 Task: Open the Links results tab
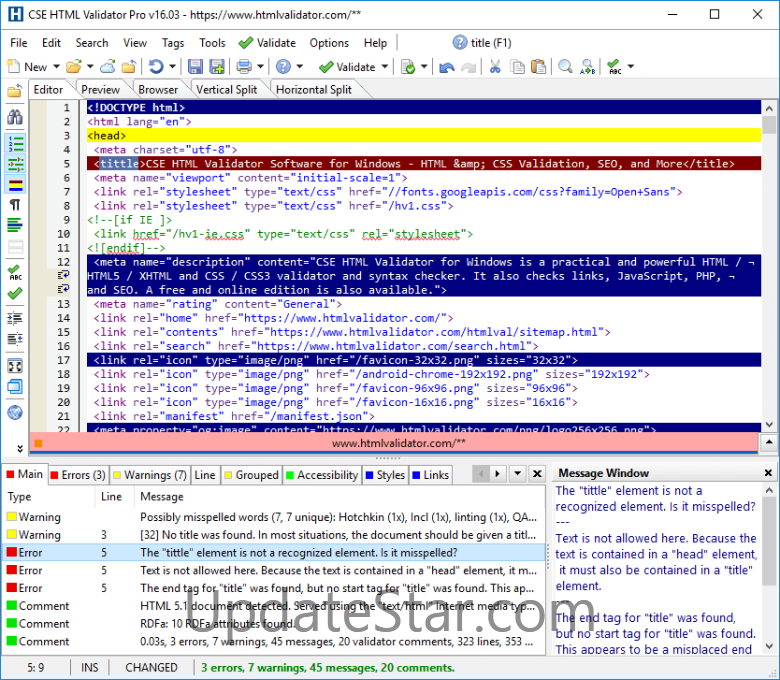click(x=430, y=475)
